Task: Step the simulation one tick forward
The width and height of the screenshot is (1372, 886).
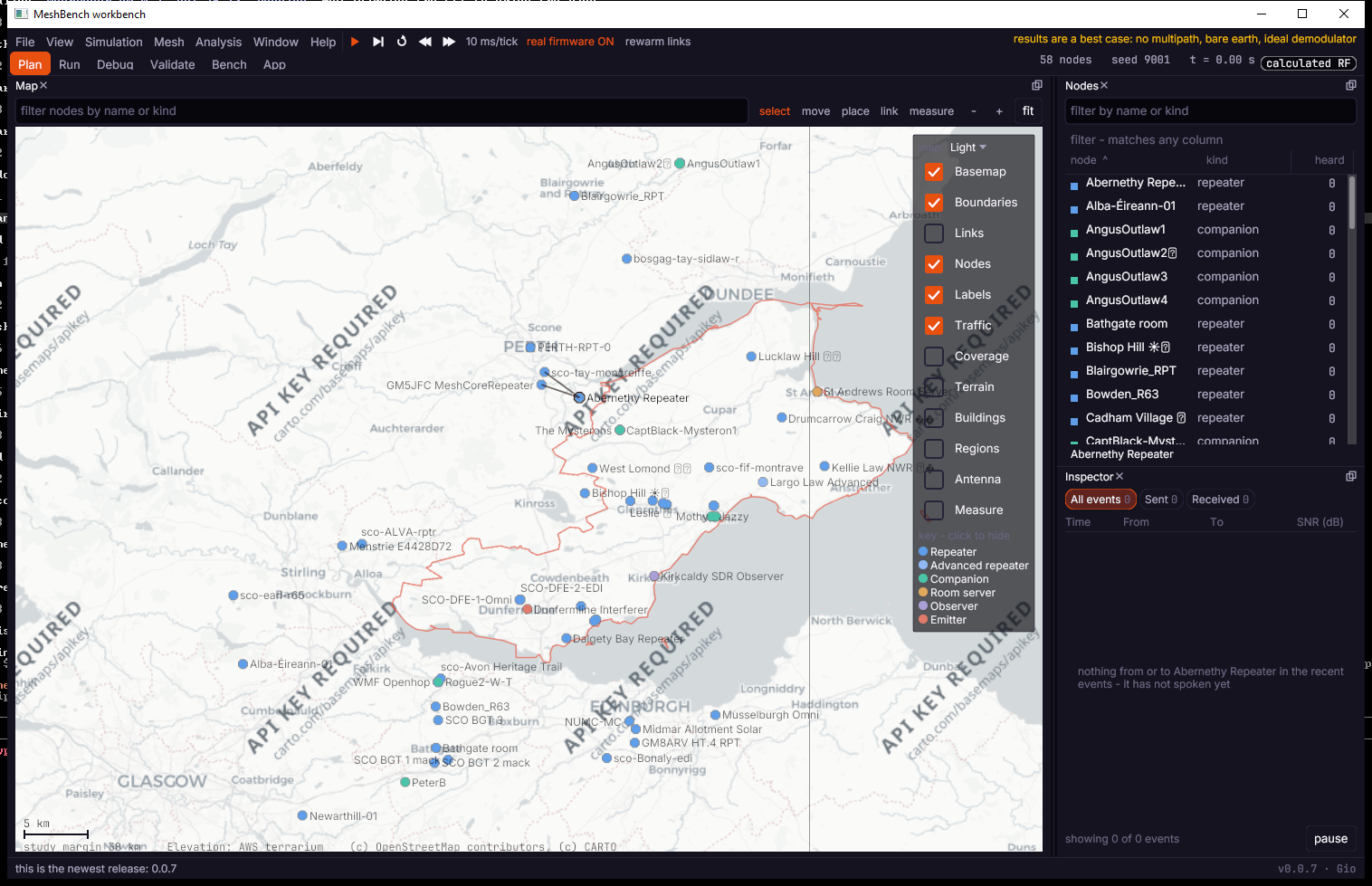Action: (378, 42)
